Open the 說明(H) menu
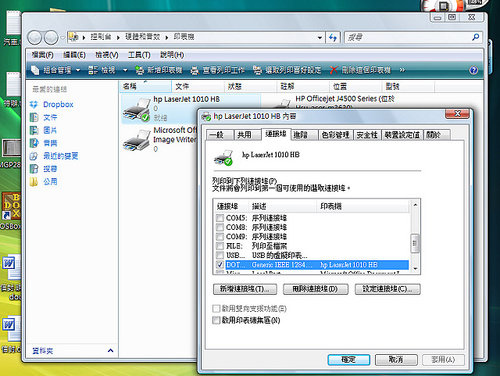 [x=172, y=55]
